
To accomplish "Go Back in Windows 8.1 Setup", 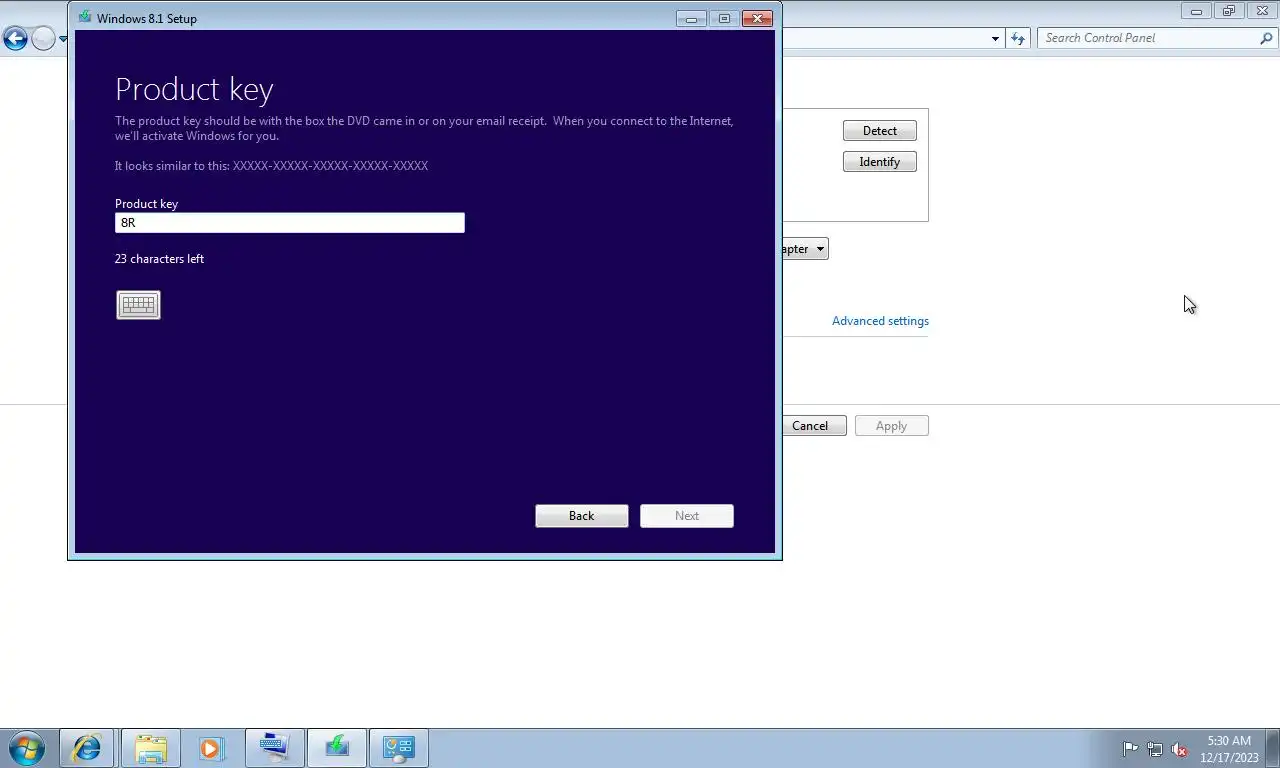I will click(x=582, y=516).
